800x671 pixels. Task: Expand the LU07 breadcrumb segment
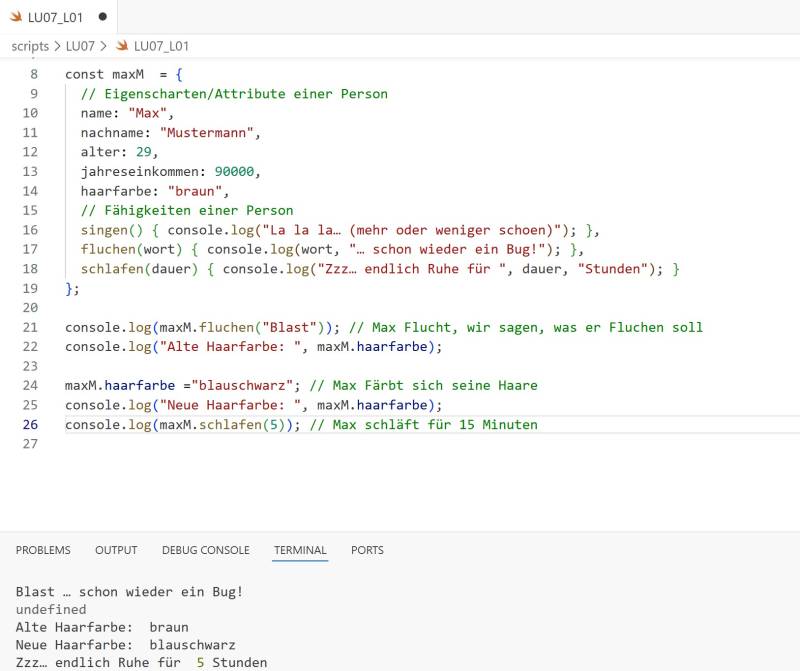click(80, 46)
